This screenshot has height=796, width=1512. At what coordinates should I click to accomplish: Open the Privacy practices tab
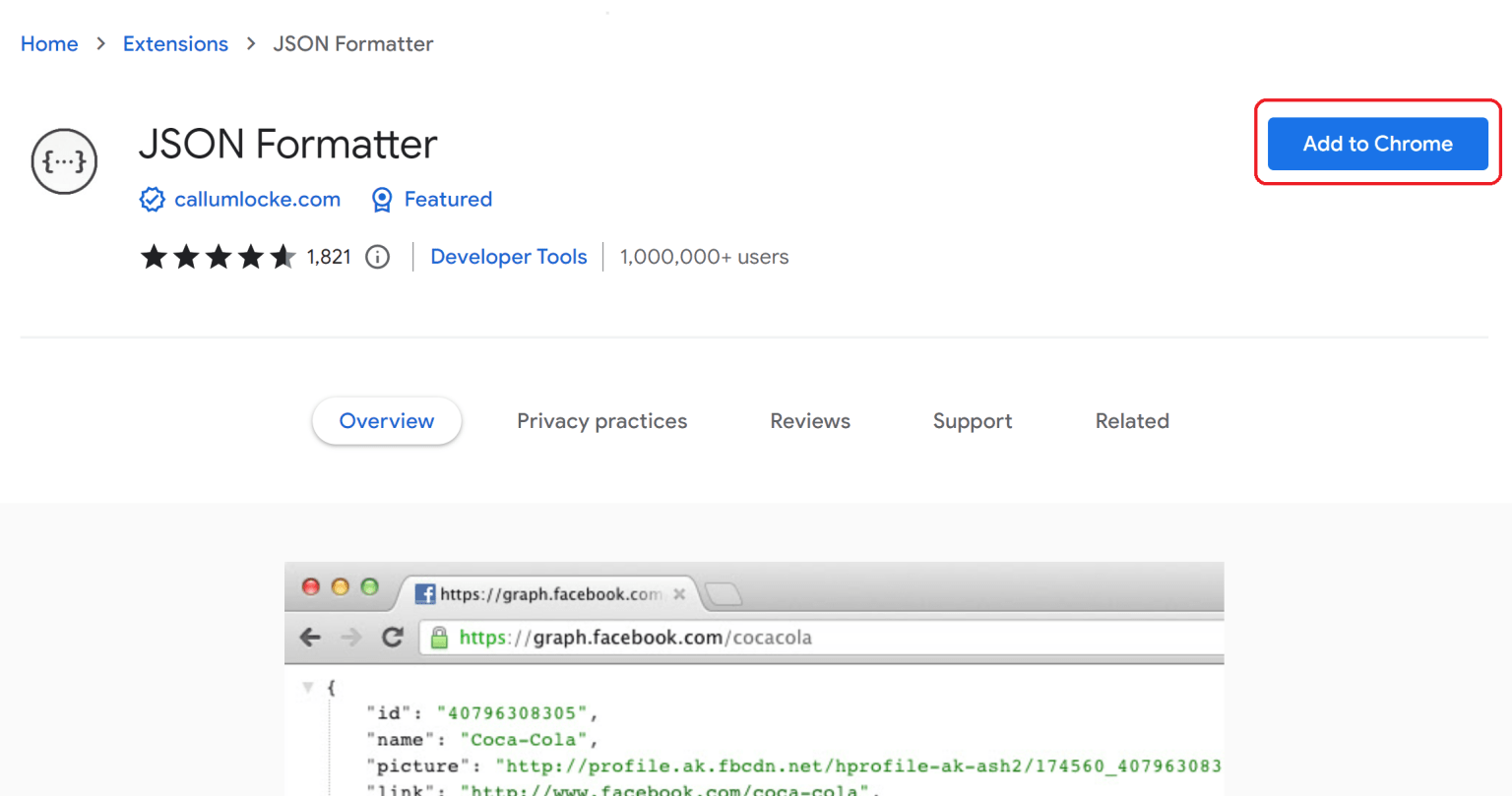[601, 420]
